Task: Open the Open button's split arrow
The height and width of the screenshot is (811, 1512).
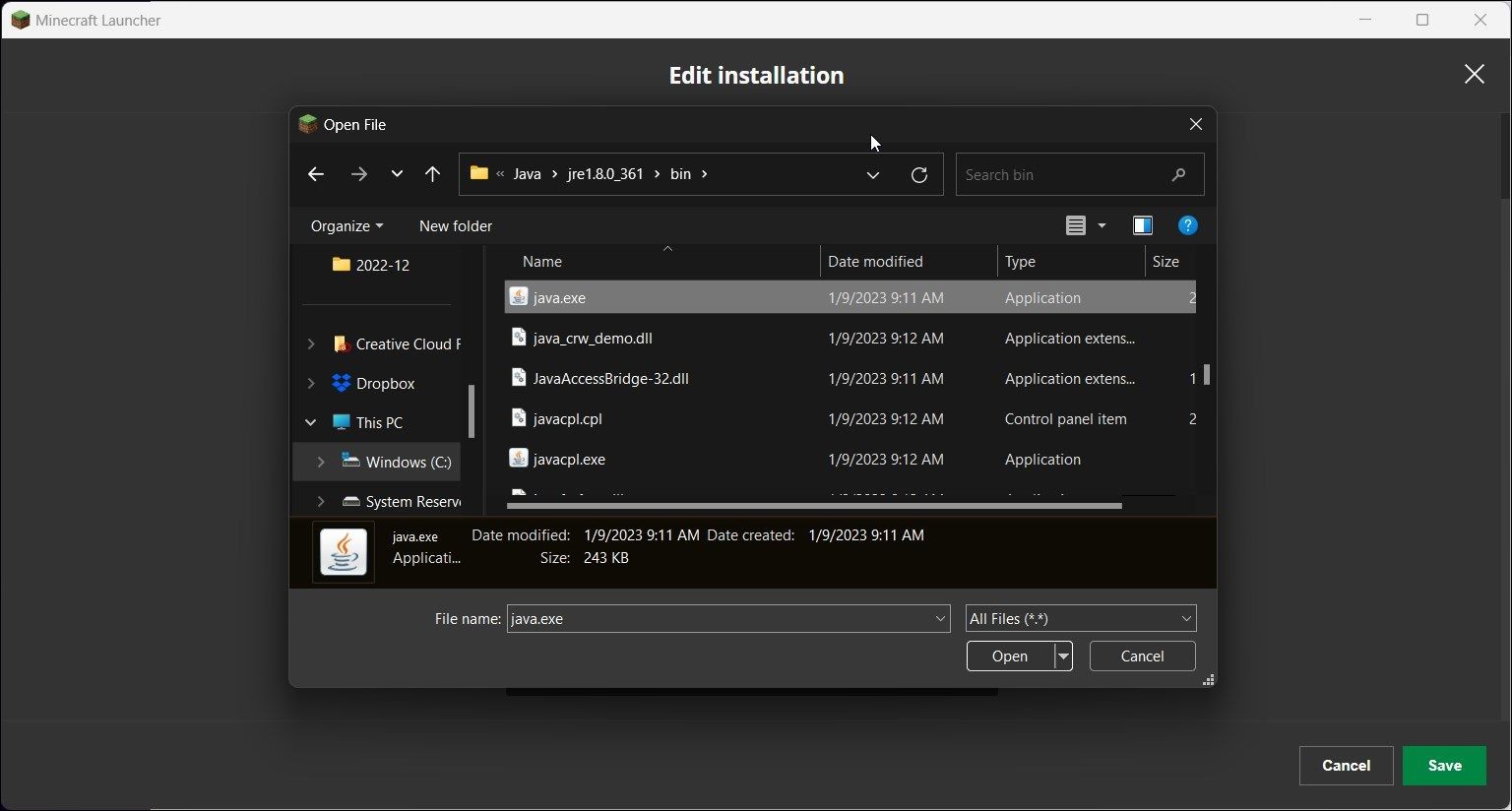Action: (x=1063, y=656)
